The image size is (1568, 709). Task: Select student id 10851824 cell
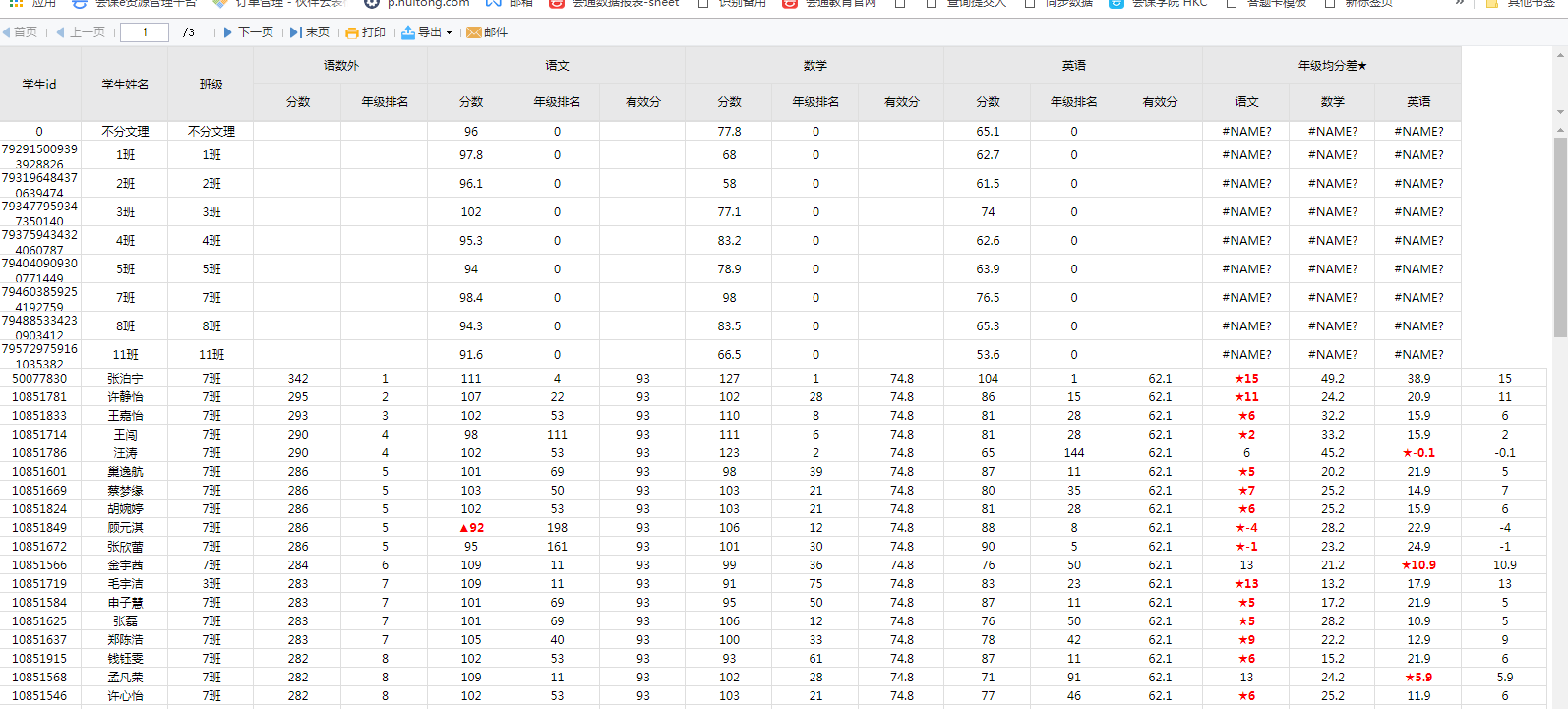pos(39,509)
